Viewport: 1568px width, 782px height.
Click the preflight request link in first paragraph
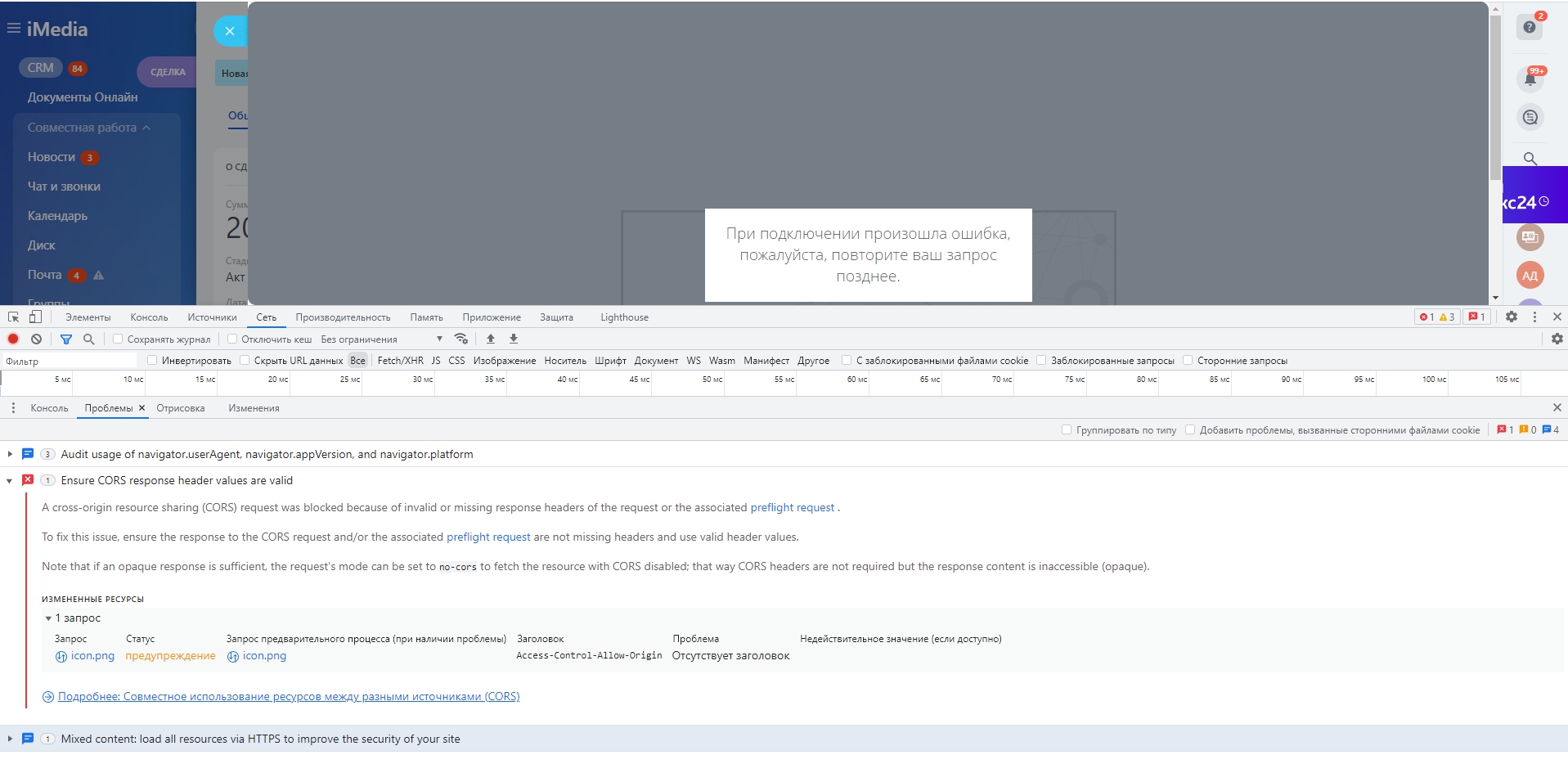792,507
